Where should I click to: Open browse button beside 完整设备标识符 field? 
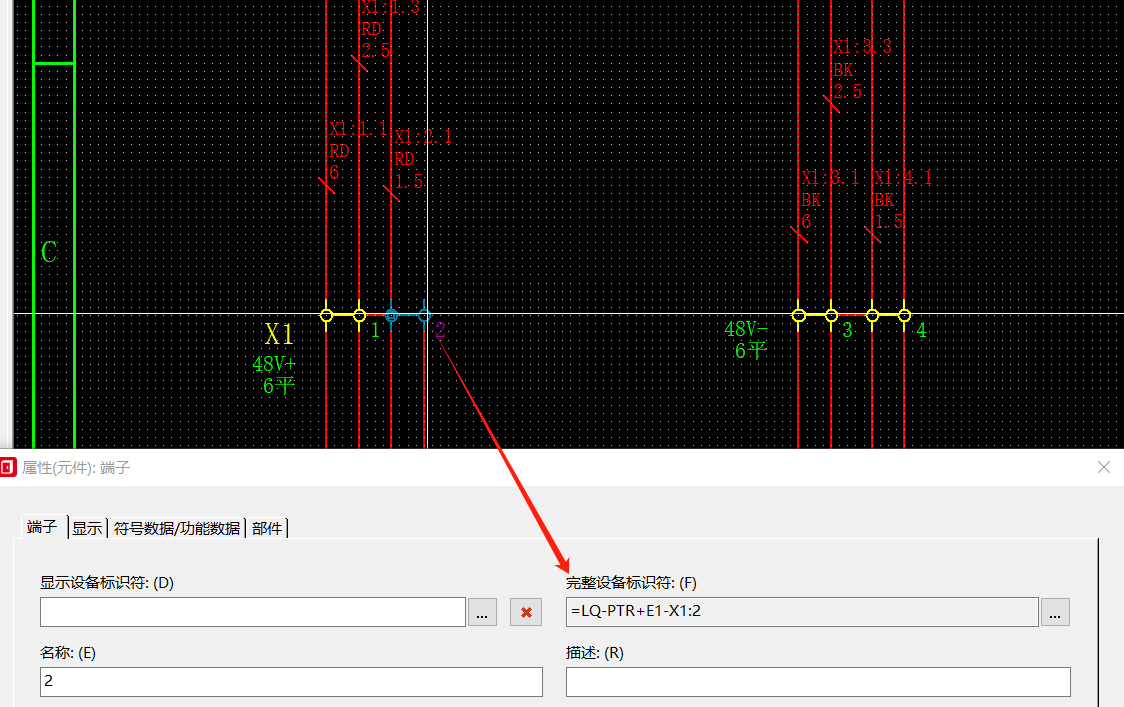pos(1055,612)
